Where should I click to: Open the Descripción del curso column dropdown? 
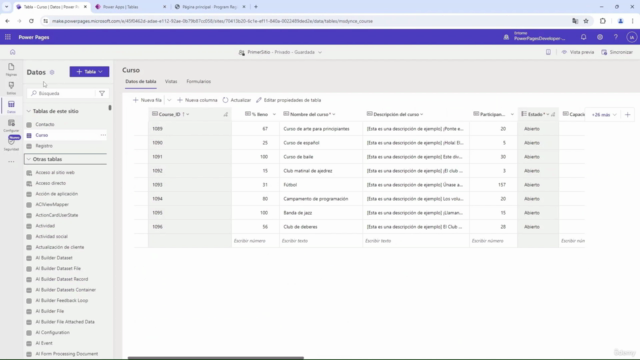coord(422,114)
